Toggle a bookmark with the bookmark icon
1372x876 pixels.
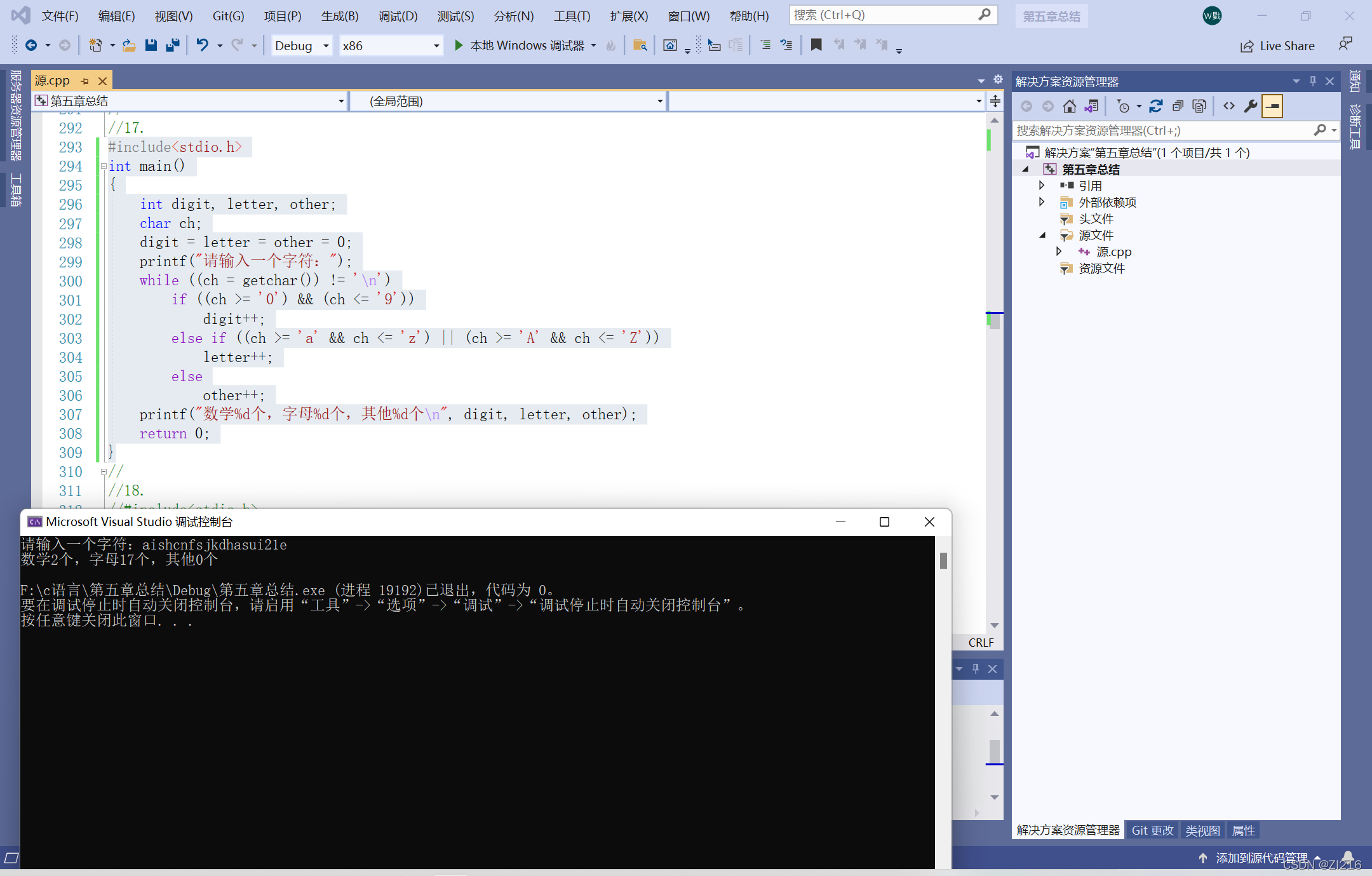(x=817, y=44)
